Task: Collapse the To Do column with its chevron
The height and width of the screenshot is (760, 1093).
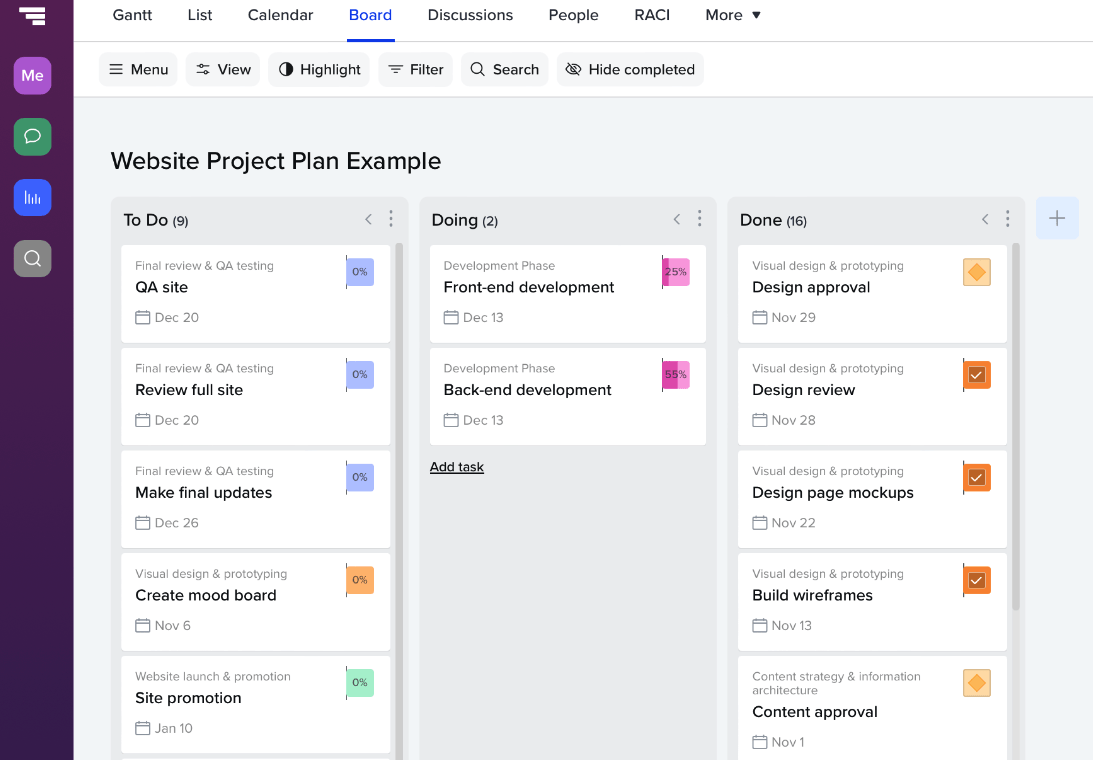Action: coord(368,218)
